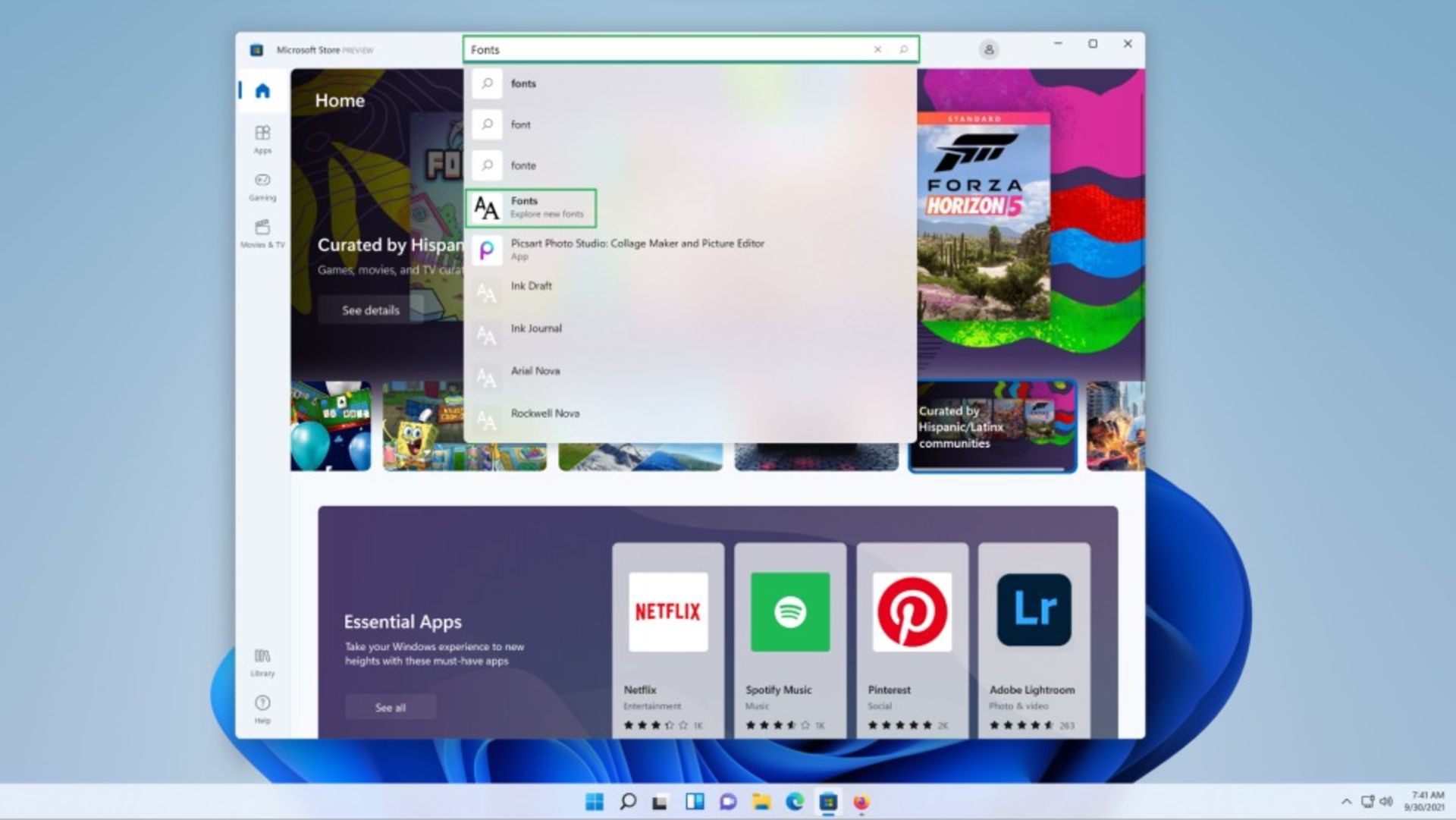Open the Netflix app card
Screen dimensions: 1456x820
point(667,637)
